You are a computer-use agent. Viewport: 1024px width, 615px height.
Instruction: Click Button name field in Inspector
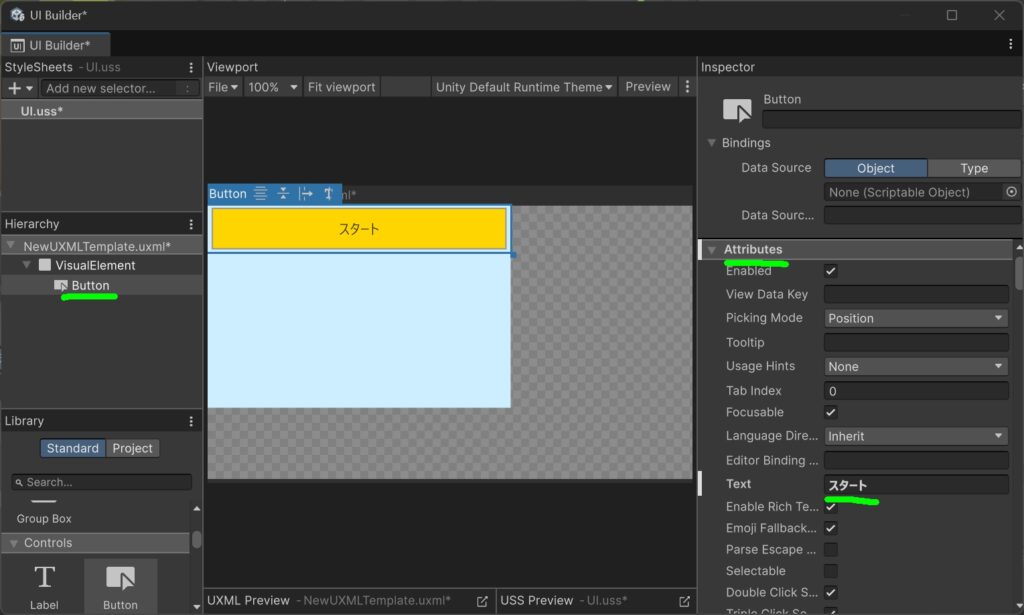click(x=891, y=119)
